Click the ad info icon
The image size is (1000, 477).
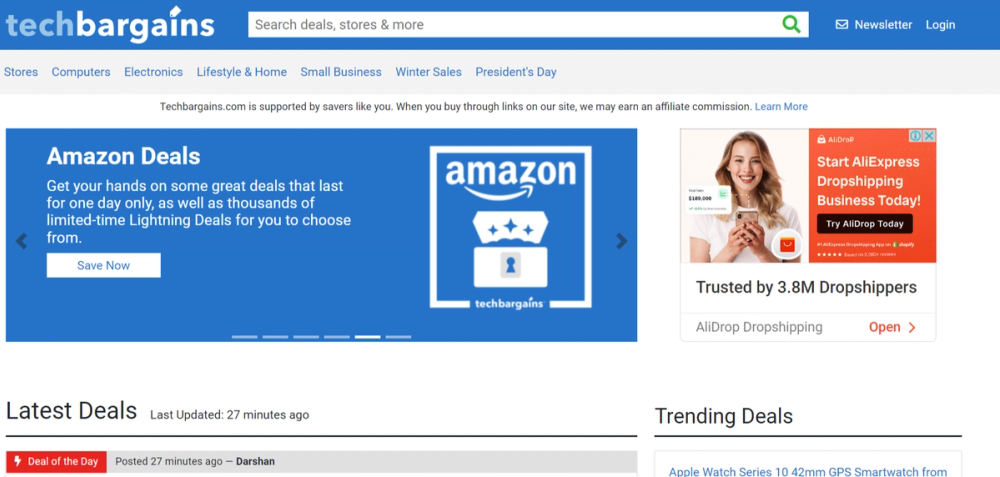[916, 136]
